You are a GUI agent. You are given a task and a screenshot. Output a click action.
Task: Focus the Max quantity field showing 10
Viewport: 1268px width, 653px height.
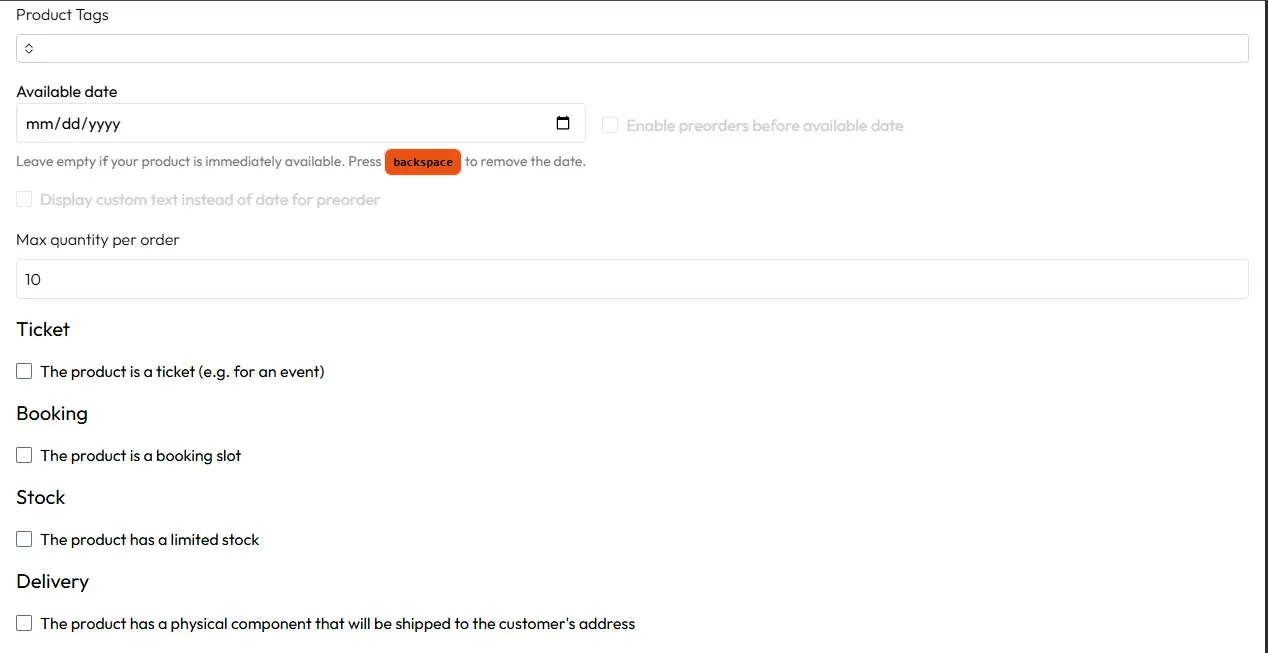(x=632, y=280)
